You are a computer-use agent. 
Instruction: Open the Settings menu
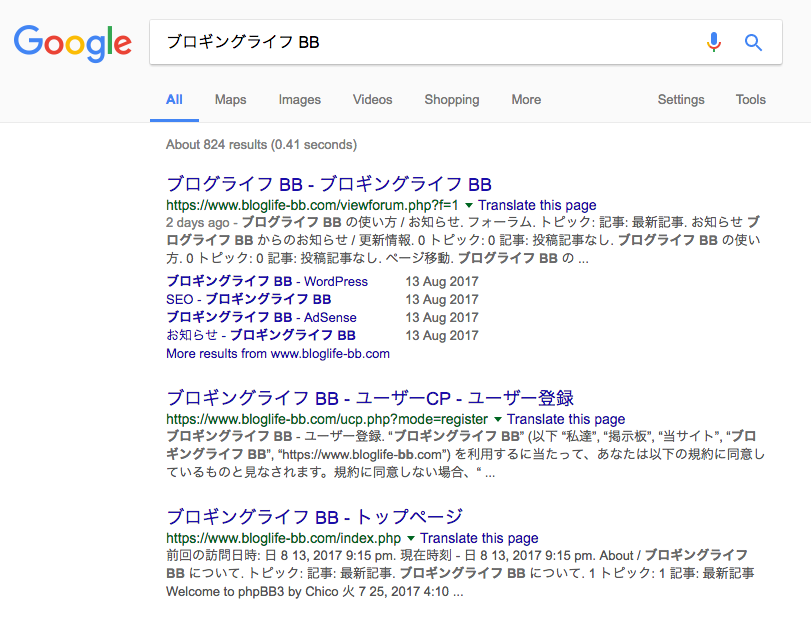tap(681, 99)
